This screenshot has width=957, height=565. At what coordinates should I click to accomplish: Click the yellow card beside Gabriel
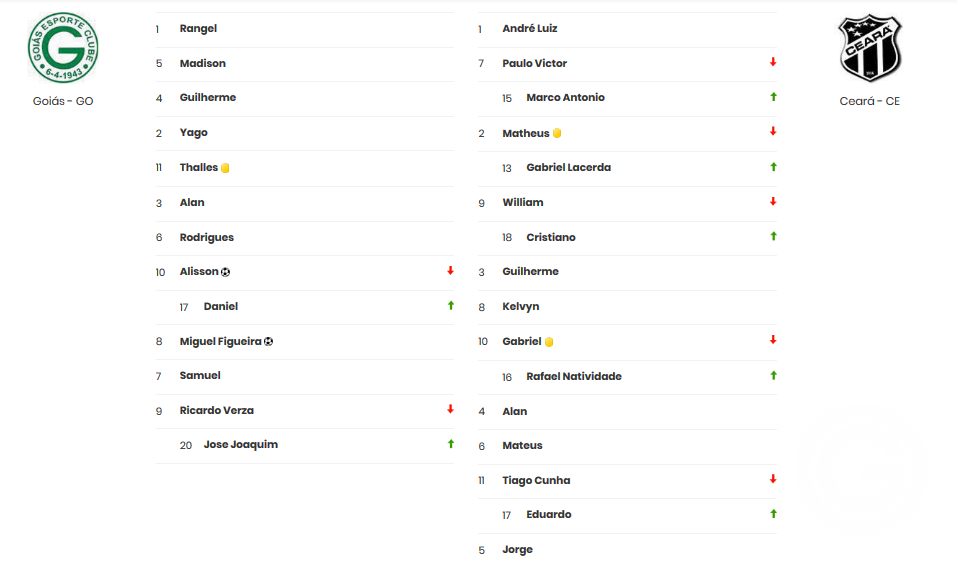(549, 342)
